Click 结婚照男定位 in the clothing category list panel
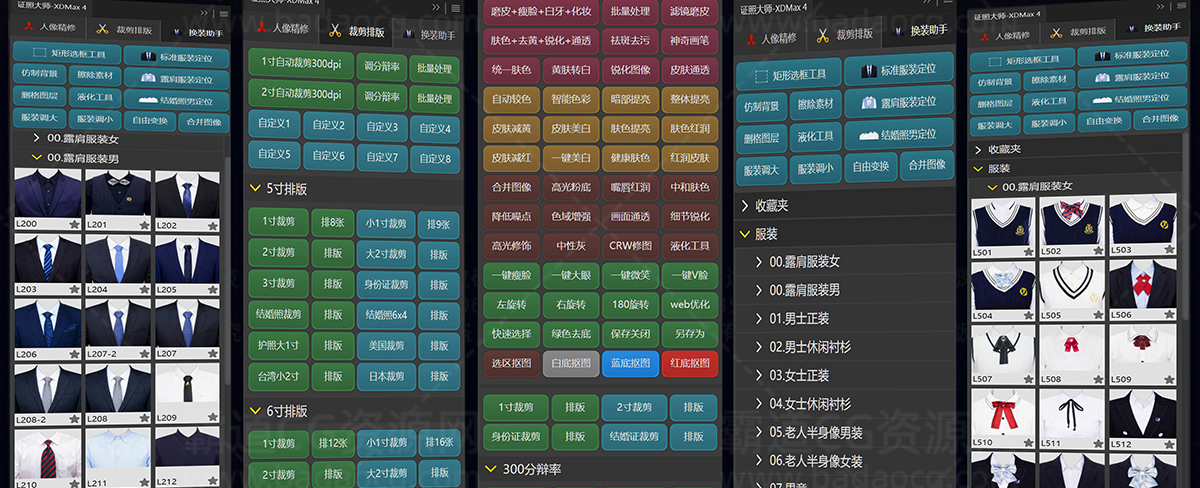 point(897,133)
